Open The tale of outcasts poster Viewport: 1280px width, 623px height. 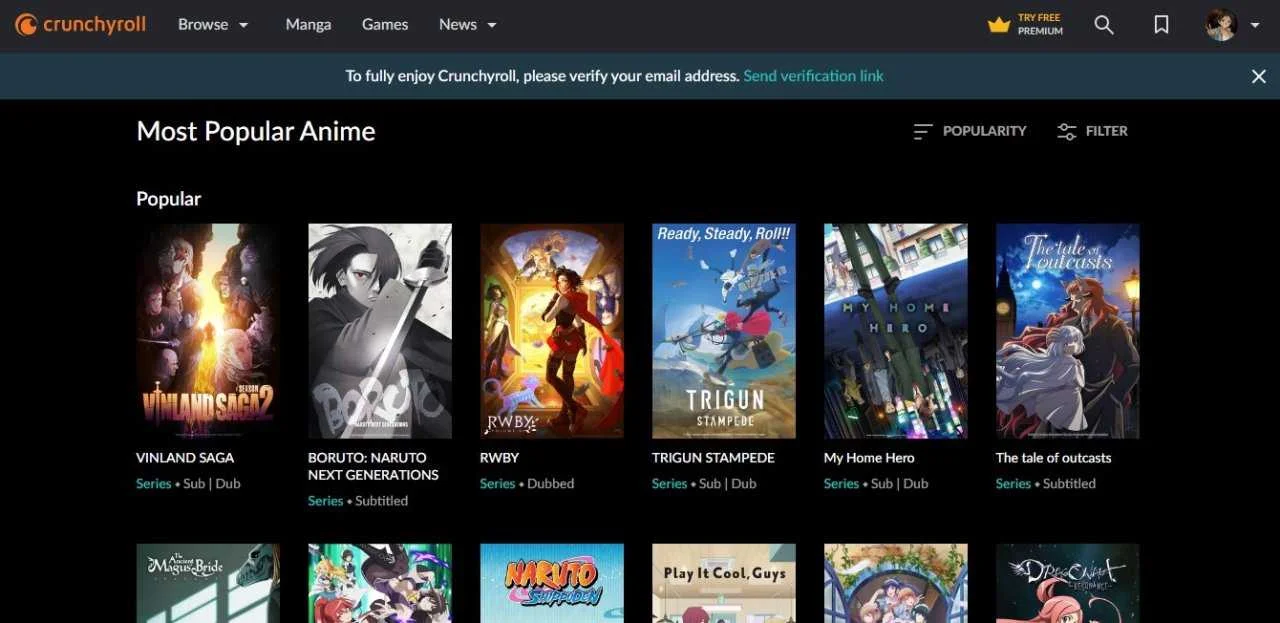[x=1068, y=331]
